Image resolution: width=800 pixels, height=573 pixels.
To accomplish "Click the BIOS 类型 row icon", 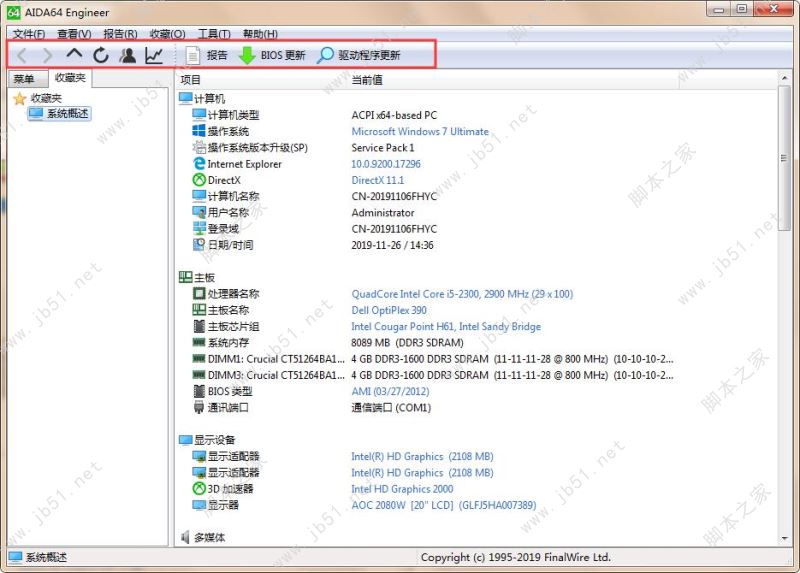I will coord(198,391).
